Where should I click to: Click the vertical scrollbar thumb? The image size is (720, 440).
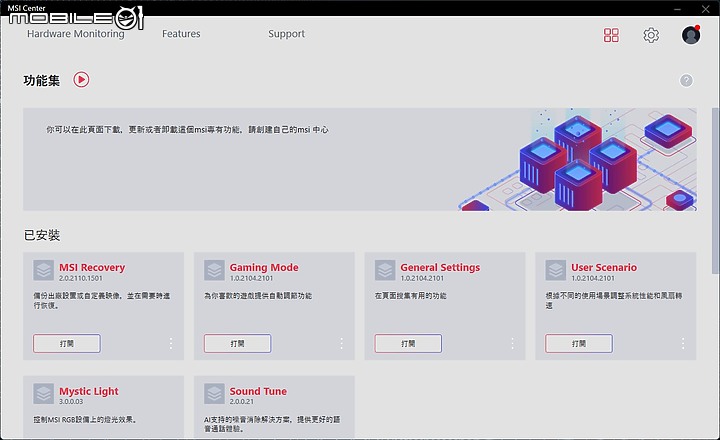(715, 191)
